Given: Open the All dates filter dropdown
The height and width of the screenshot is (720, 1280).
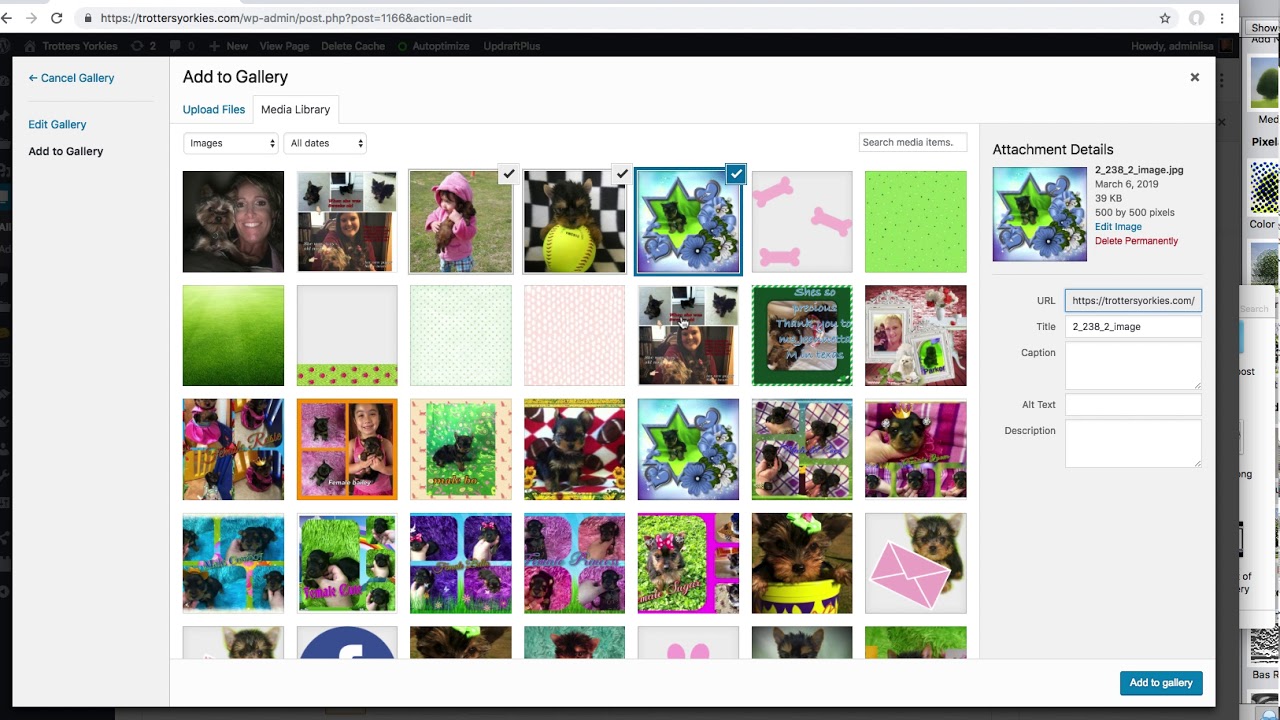Looking at the screenshot, I should pos(325,143).
